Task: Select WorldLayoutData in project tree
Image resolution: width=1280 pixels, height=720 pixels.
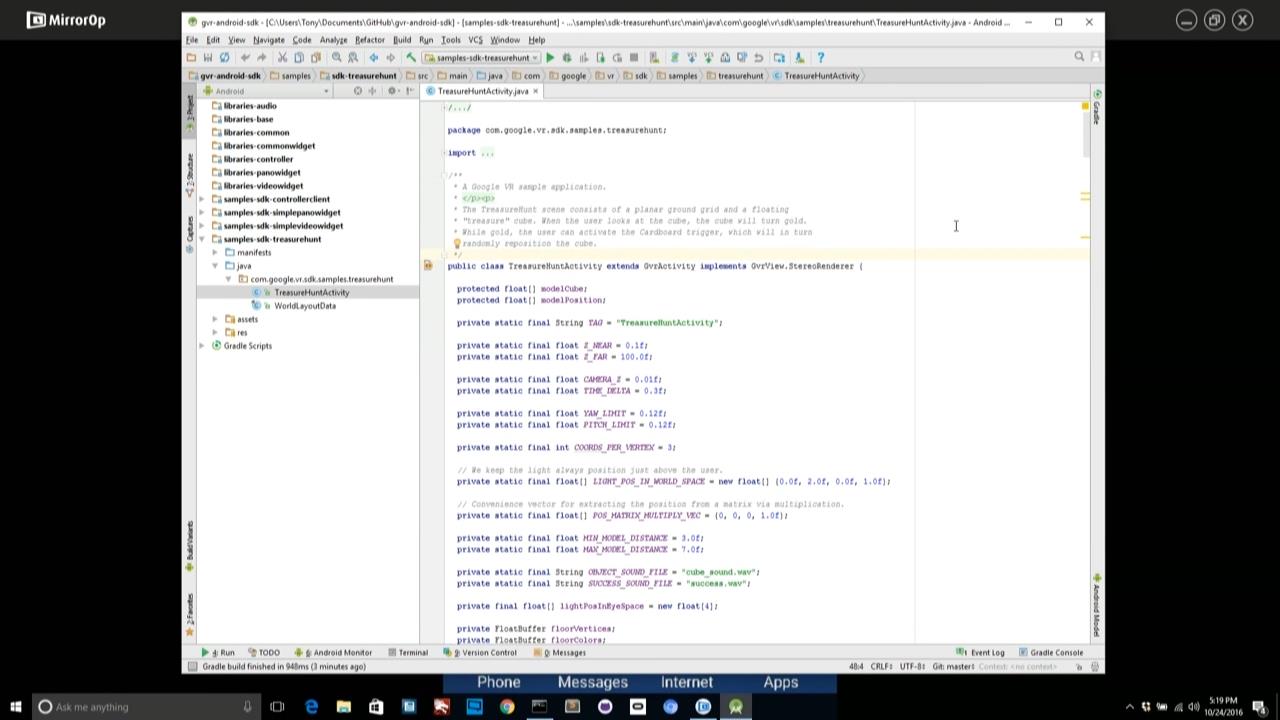Action: pyautogui.click(x=305, y=306)
